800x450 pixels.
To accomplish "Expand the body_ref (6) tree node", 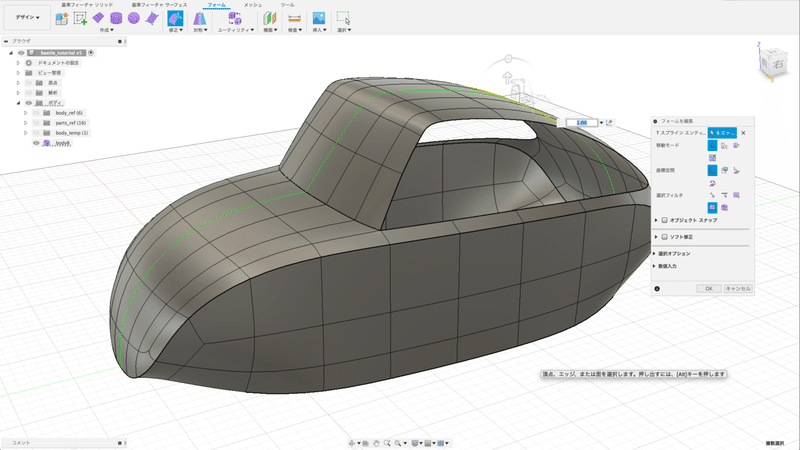I will (x=26, y=113).
